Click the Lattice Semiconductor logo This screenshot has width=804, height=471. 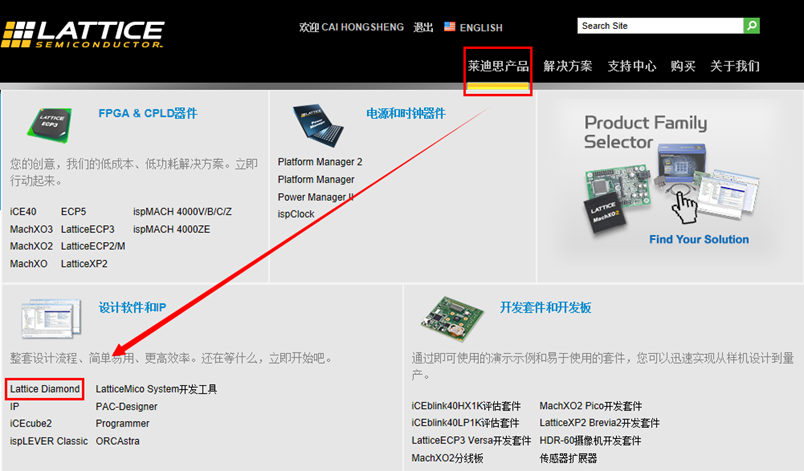pos(83,34)
